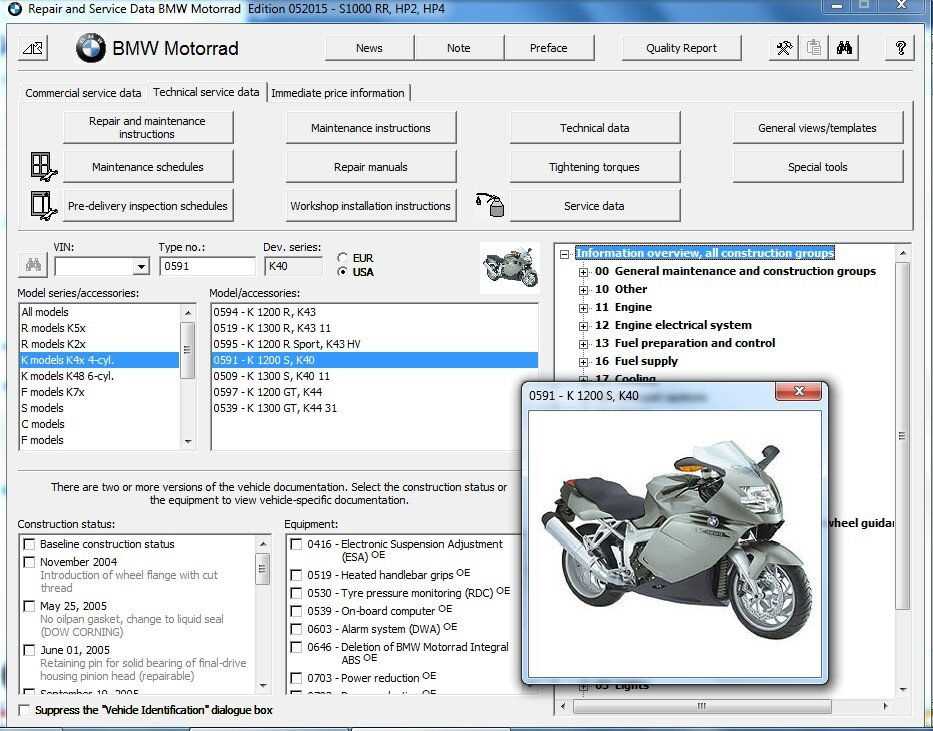Check June 01, 2005 construction status

coord(29,650)
